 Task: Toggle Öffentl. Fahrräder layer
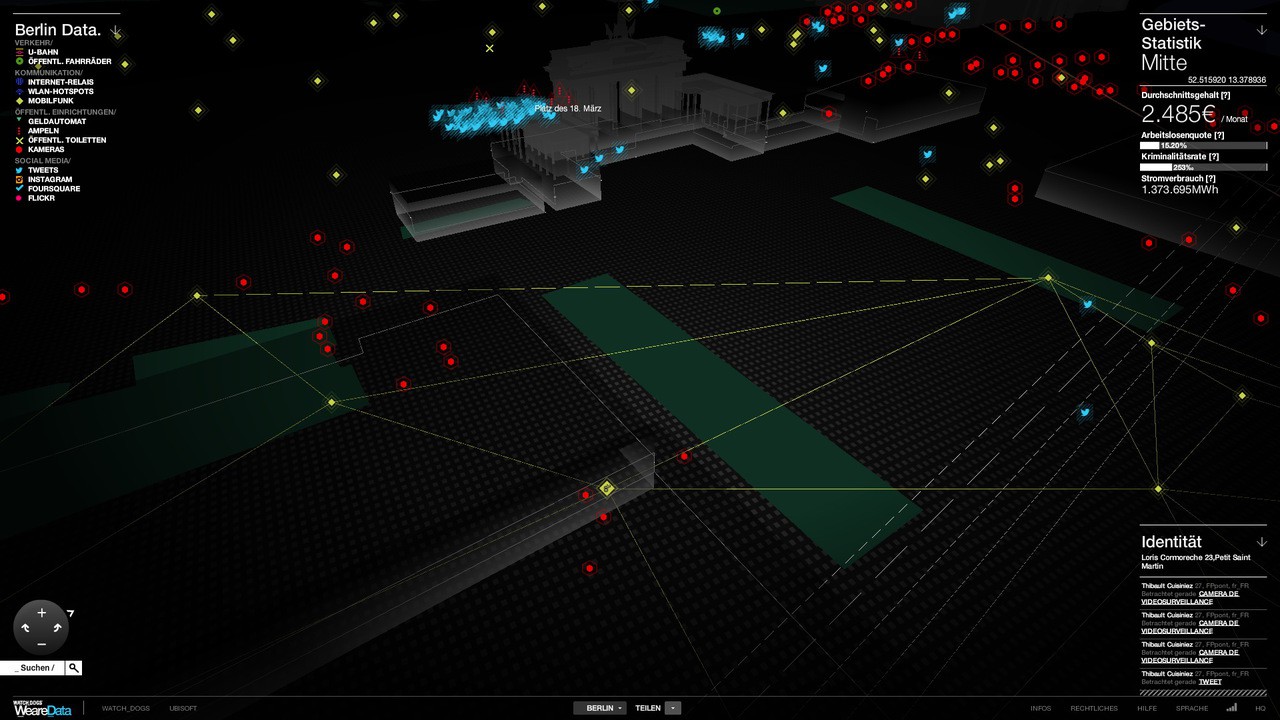[x=62, y=62]
